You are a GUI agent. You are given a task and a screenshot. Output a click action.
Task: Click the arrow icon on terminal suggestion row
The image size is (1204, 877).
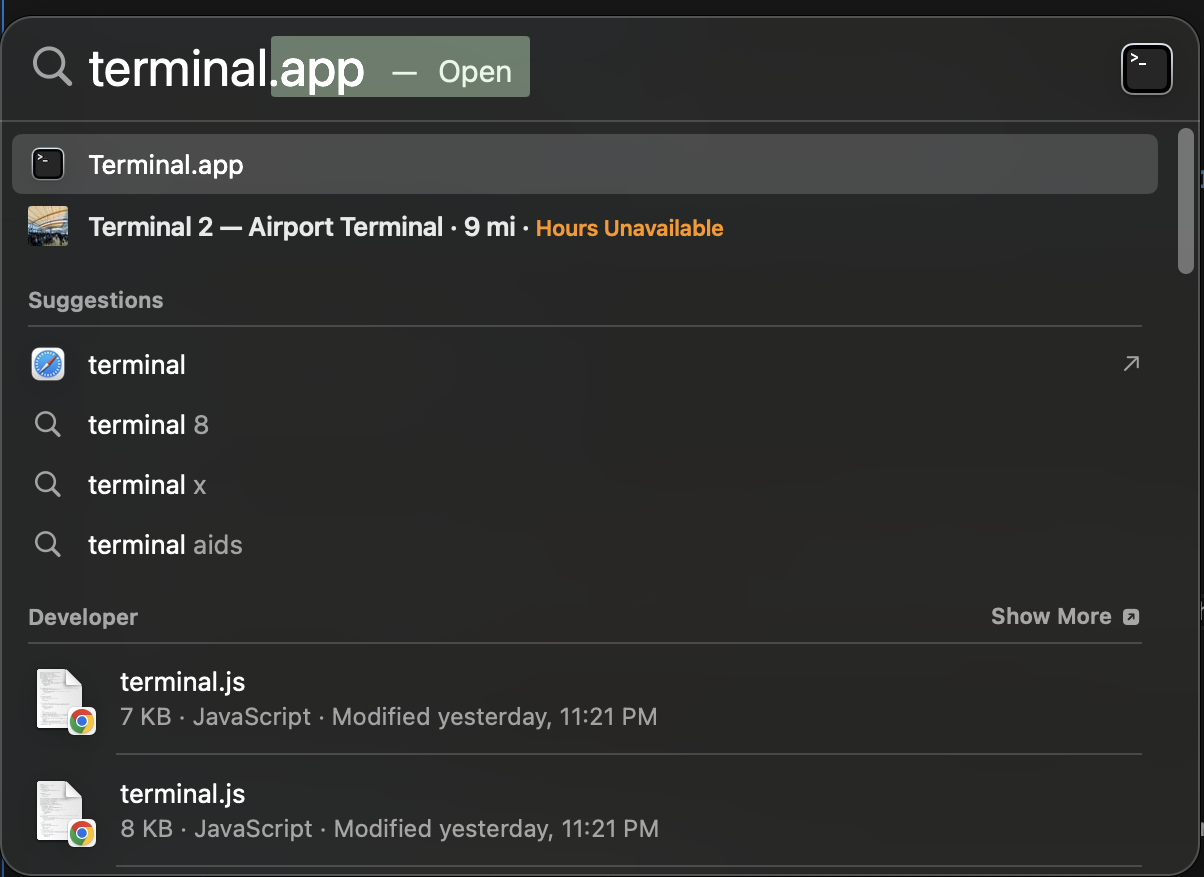coord(1131,364)
